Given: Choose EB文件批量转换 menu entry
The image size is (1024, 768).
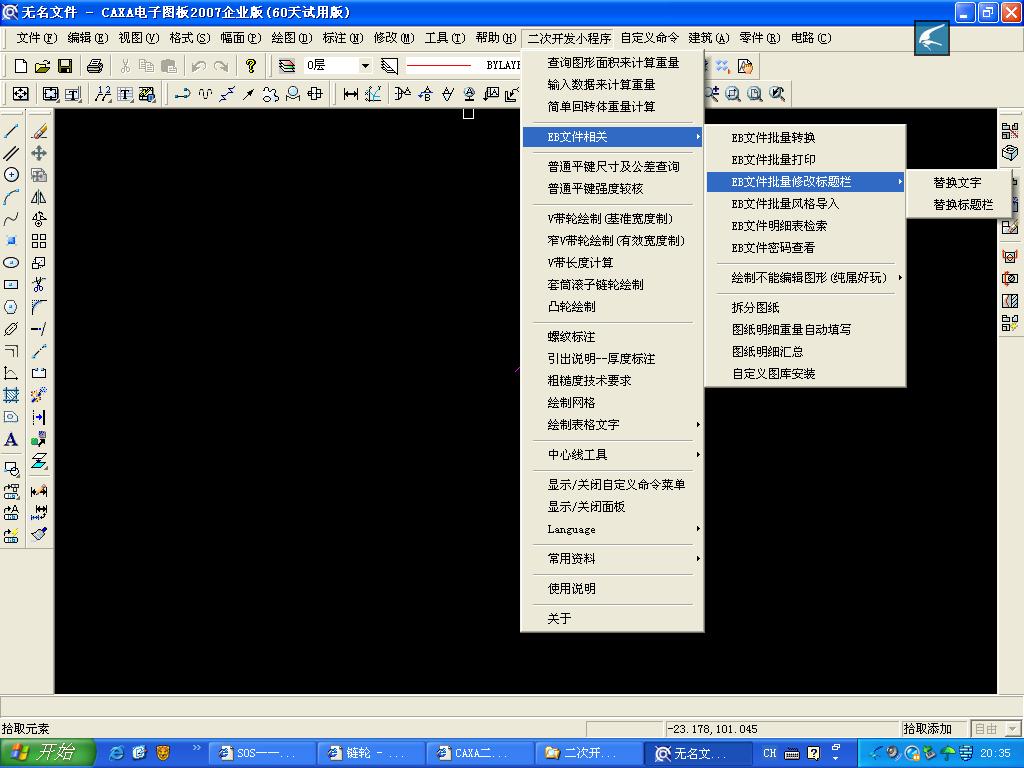Looking at the screenshot, I should pos(805,138).
